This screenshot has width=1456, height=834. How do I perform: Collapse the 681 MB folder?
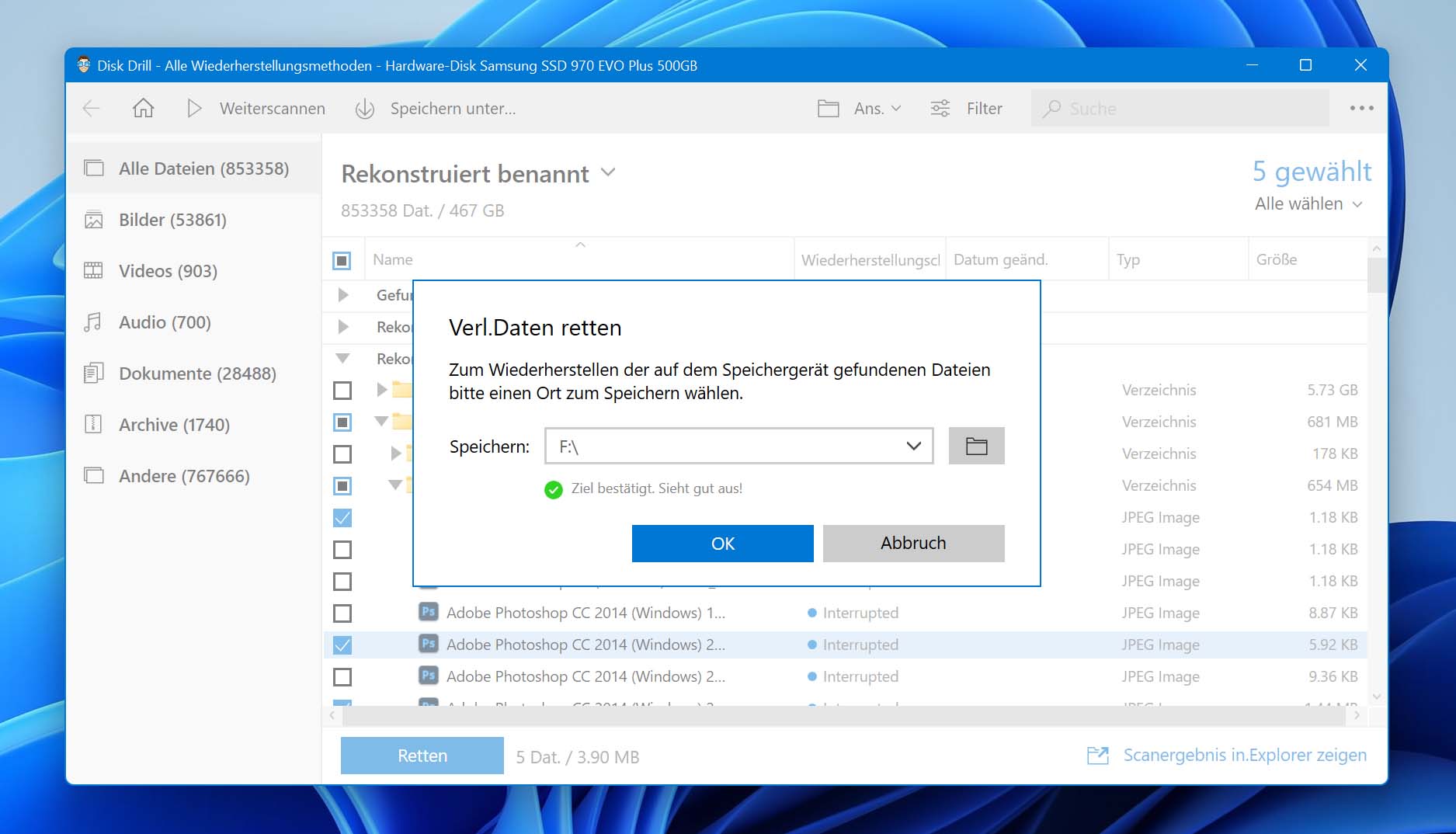tap(381, 422)
